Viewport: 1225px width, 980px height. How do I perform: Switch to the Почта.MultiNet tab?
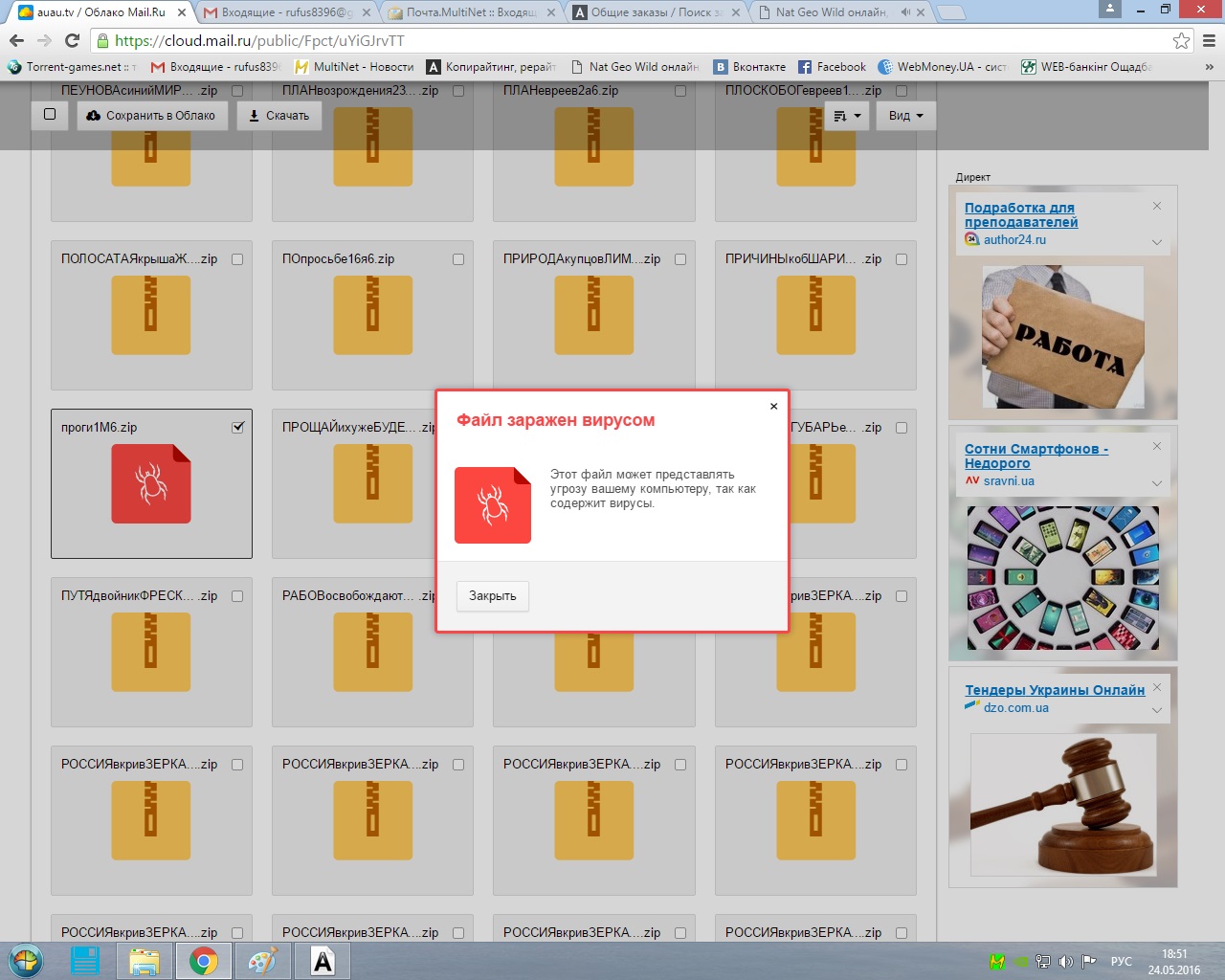click(471, 12)
